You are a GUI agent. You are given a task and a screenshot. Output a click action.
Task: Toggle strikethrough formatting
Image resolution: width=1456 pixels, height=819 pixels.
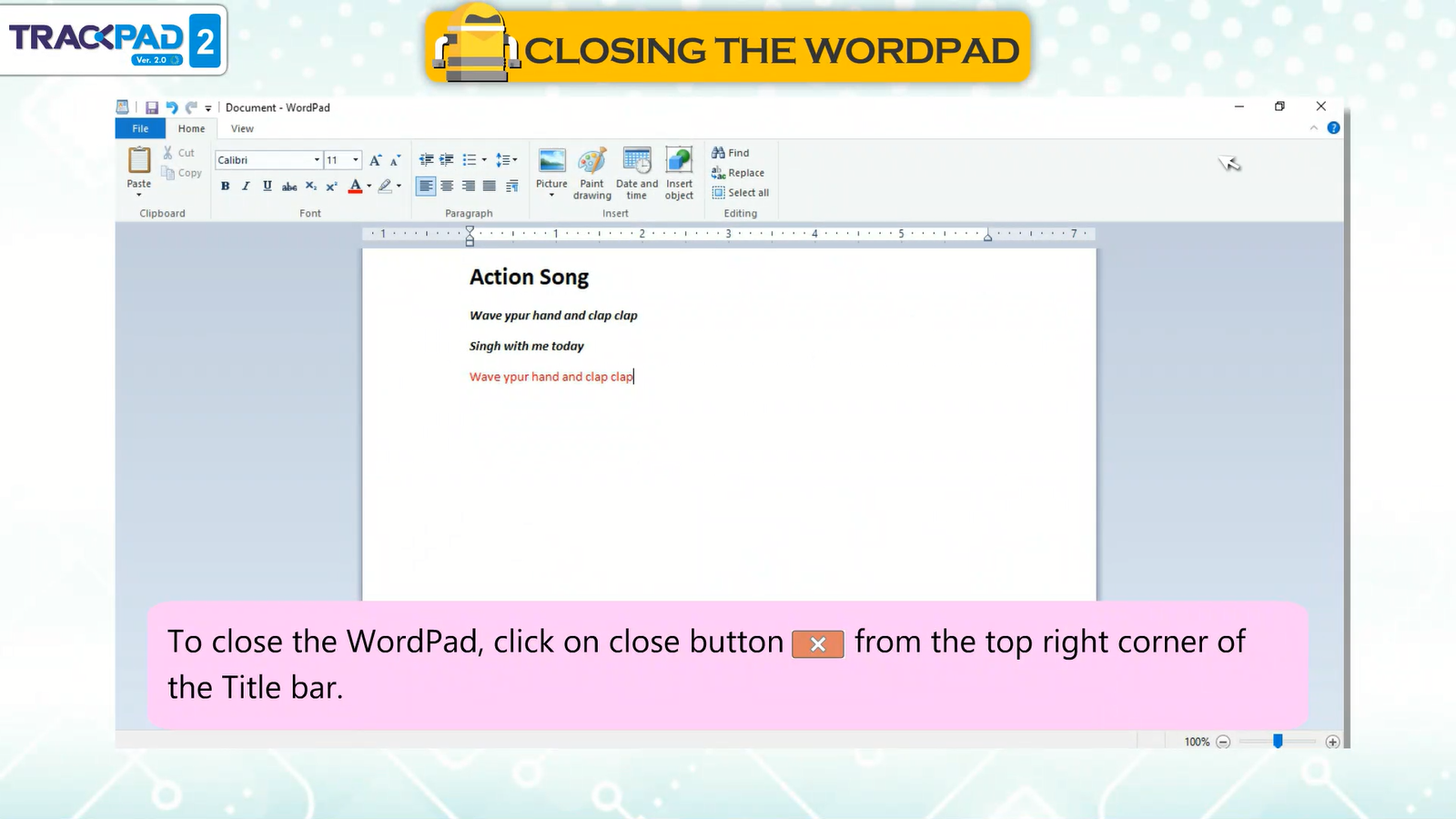[x=288, y=186]
